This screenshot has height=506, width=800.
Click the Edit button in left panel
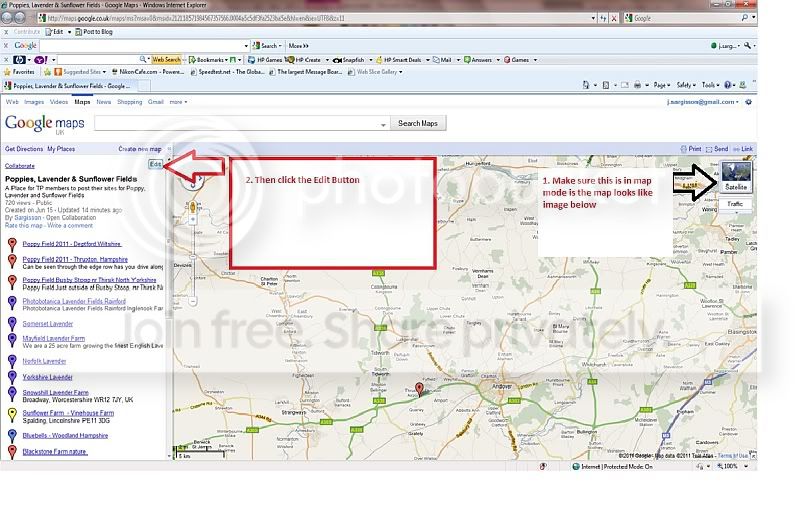155,164
